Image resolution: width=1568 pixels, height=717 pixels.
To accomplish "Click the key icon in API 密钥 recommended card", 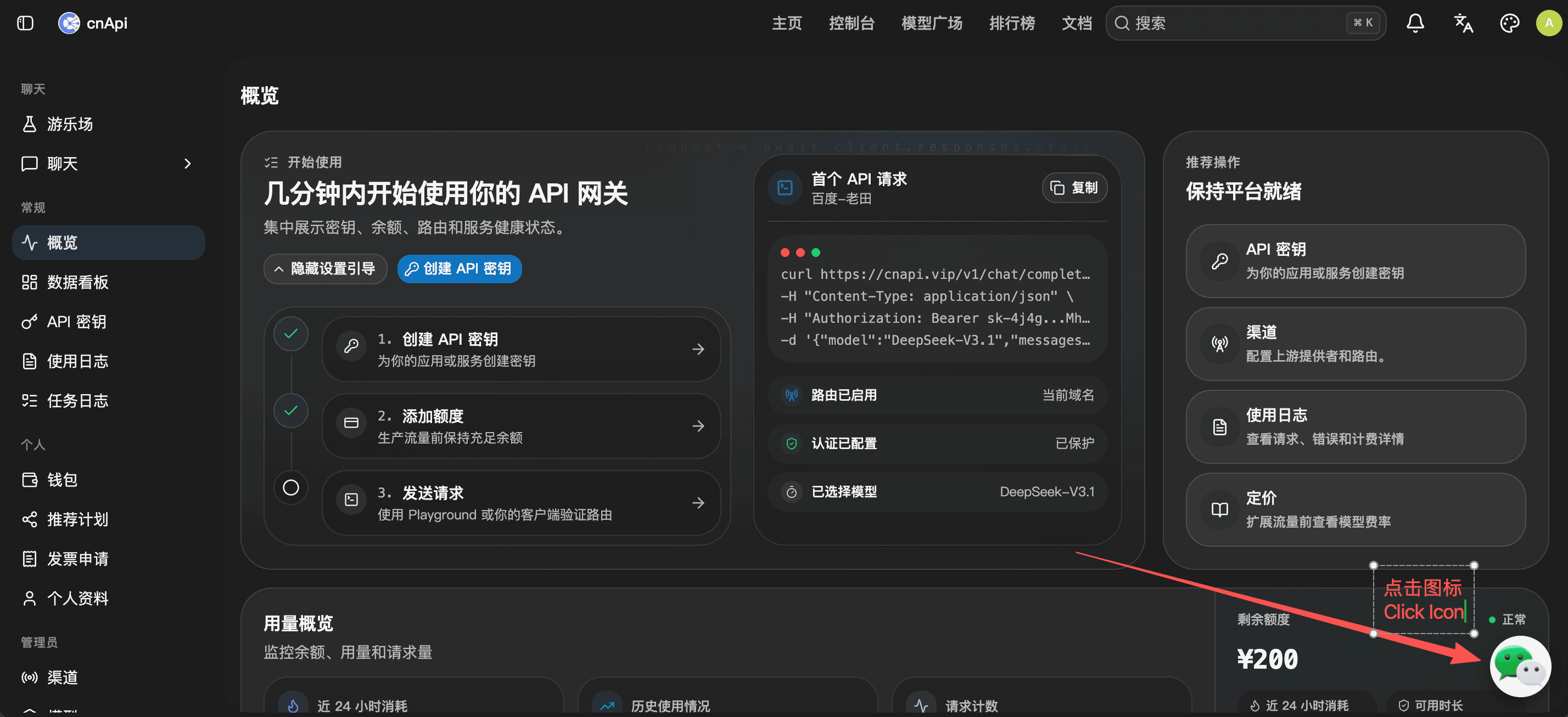I will click(x=1219, y=261).
